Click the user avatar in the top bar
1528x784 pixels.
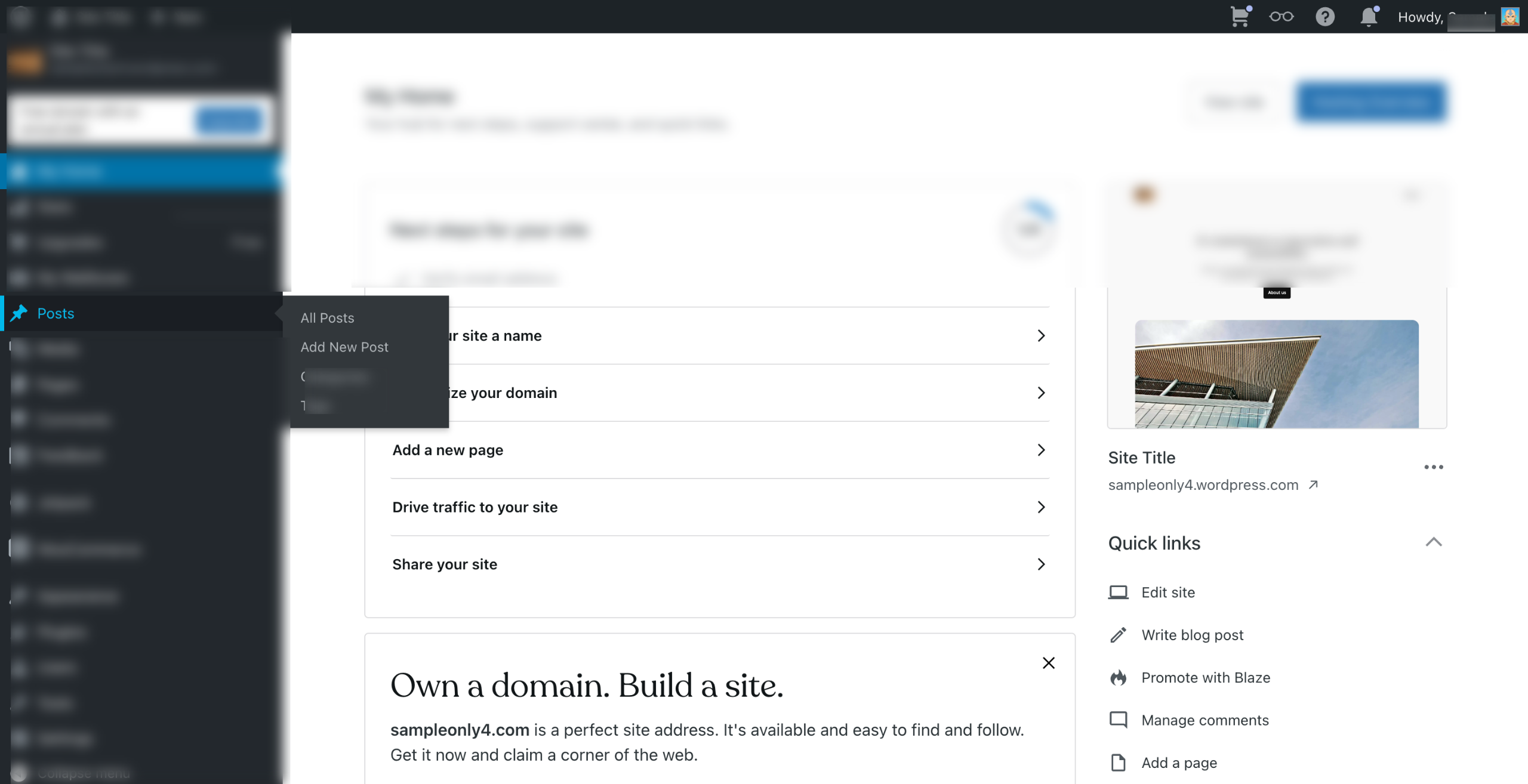pos(1509,17)
